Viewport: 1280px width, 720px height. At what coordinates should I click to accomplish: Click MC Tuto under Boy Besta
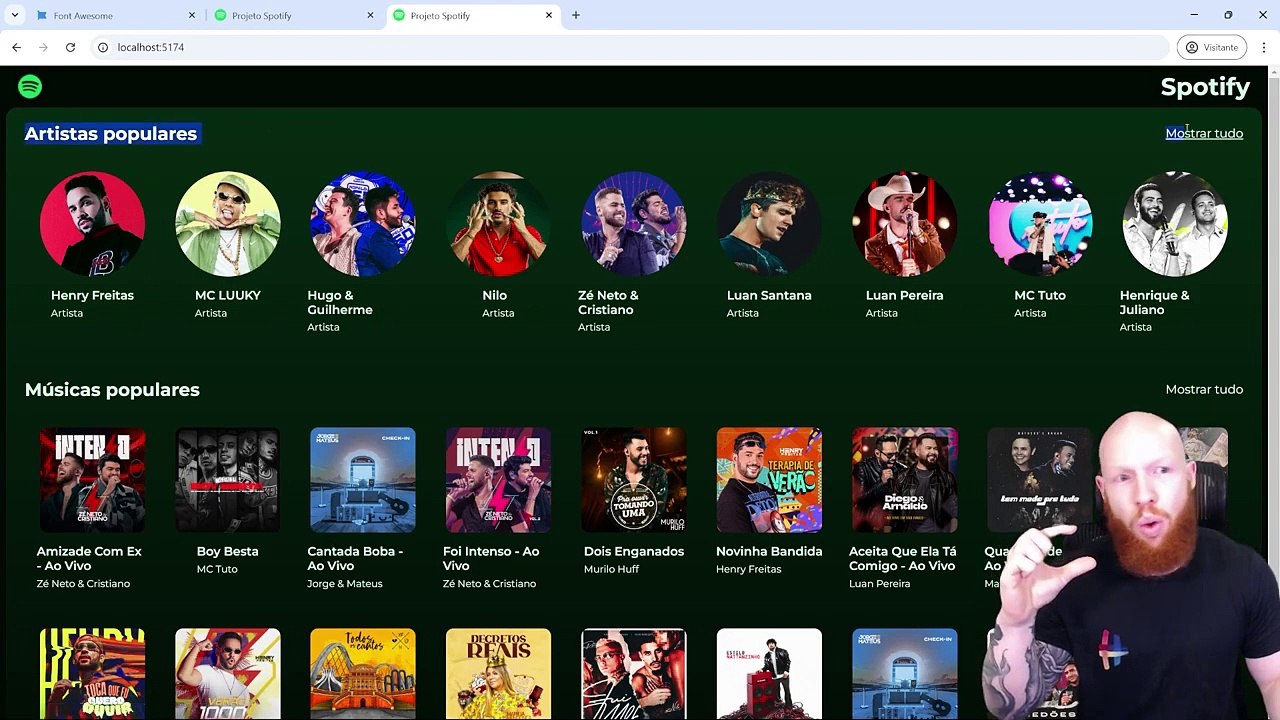pyautogui.click(x=217, y=569)
